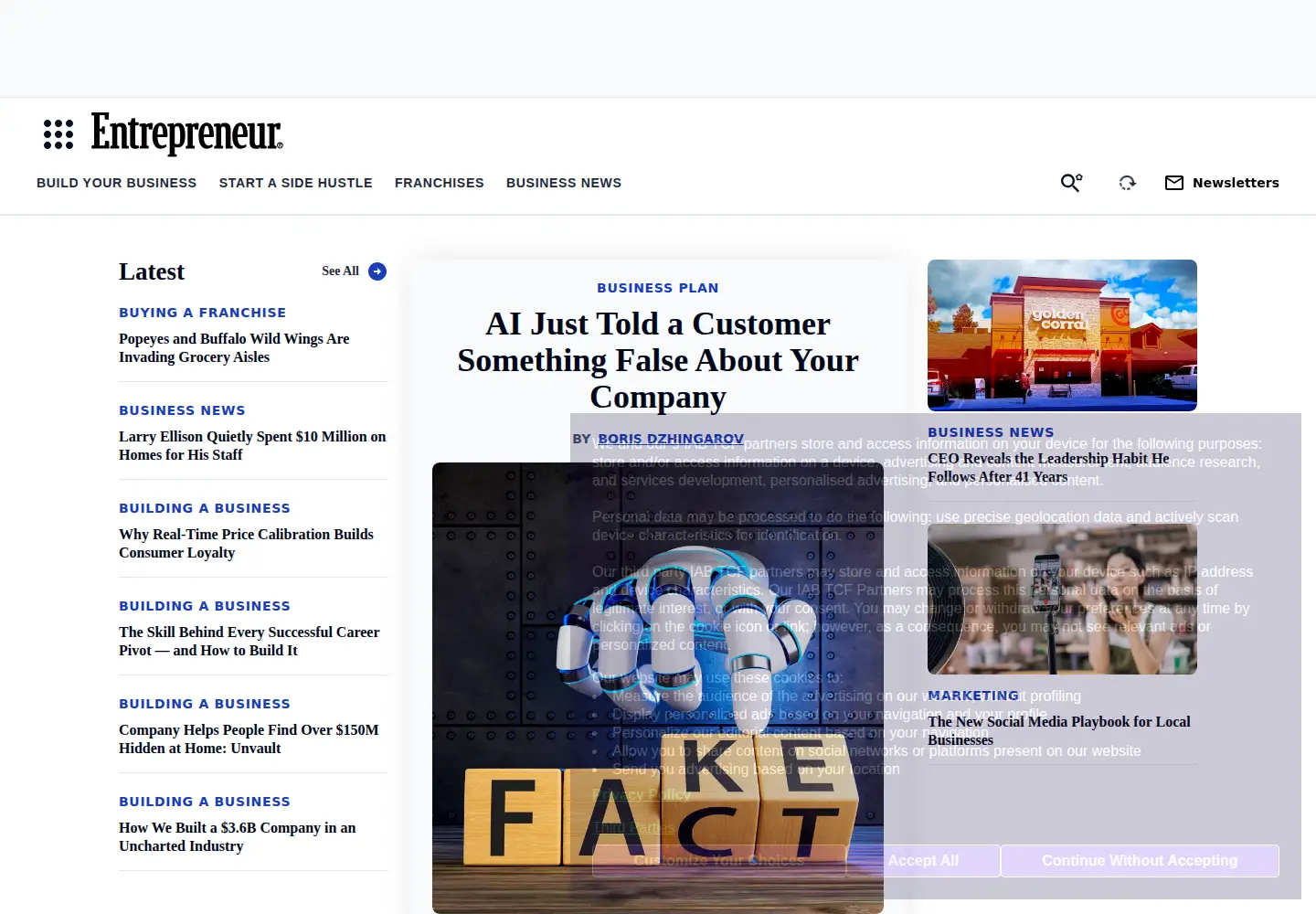This screenshot has height=914, width=1316.
Task: Accept all cookies in the consent dialog
Action: 923,861
